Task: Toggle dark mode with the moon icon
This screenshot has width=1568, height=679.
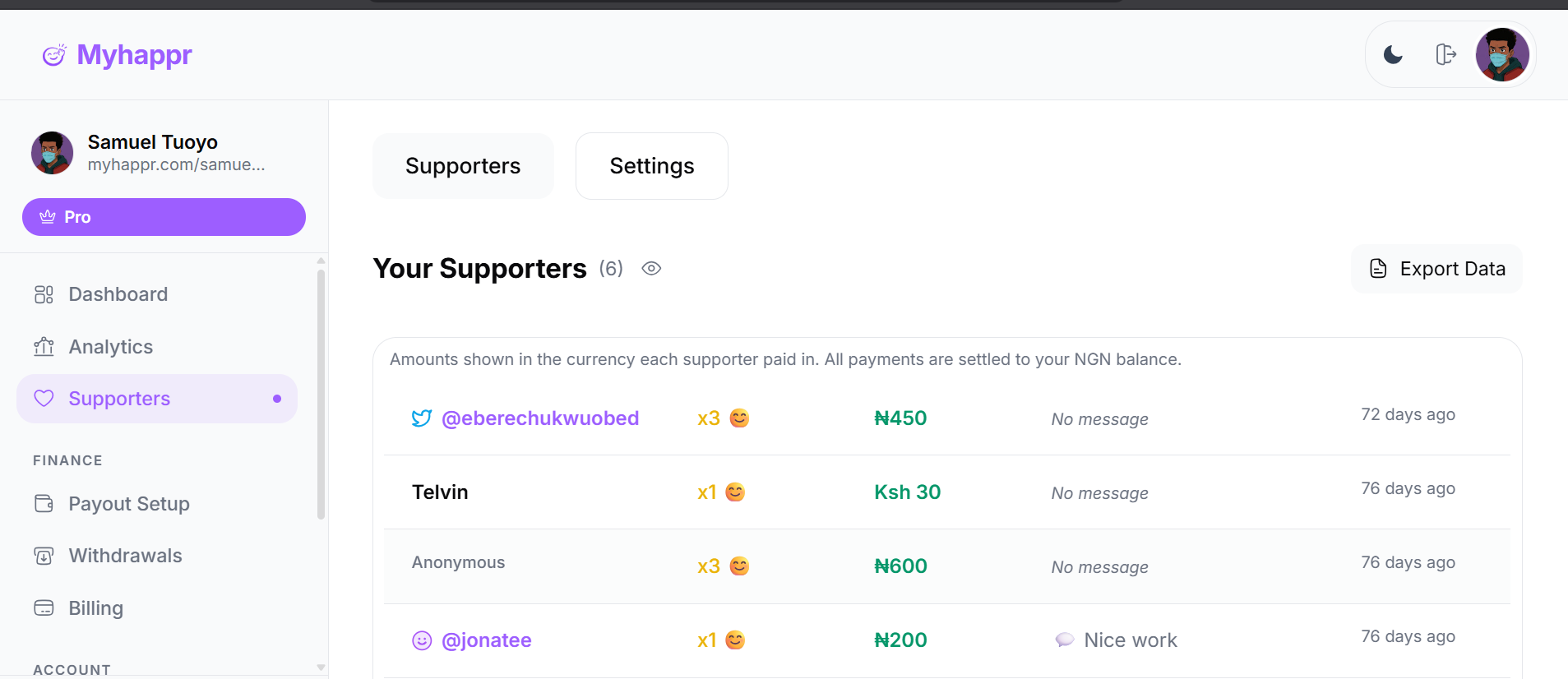Action: coord(1393,55)
